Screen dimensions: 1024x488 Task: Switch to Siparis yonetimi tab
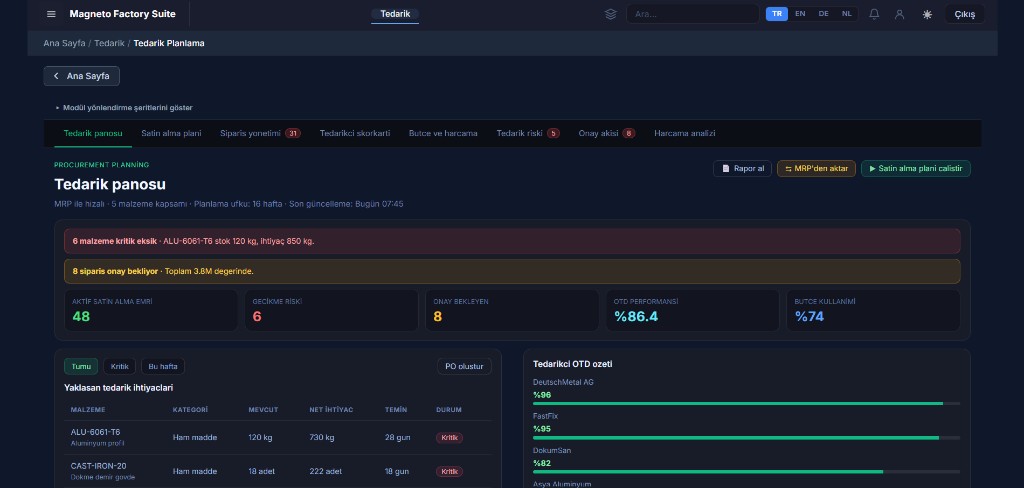click(x=259, y=133)
